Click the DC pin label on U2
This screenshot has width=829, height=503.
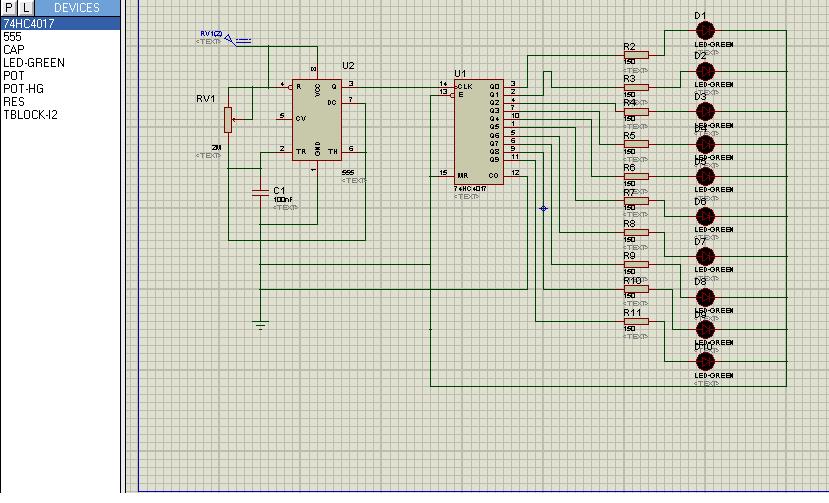(332, 103)
